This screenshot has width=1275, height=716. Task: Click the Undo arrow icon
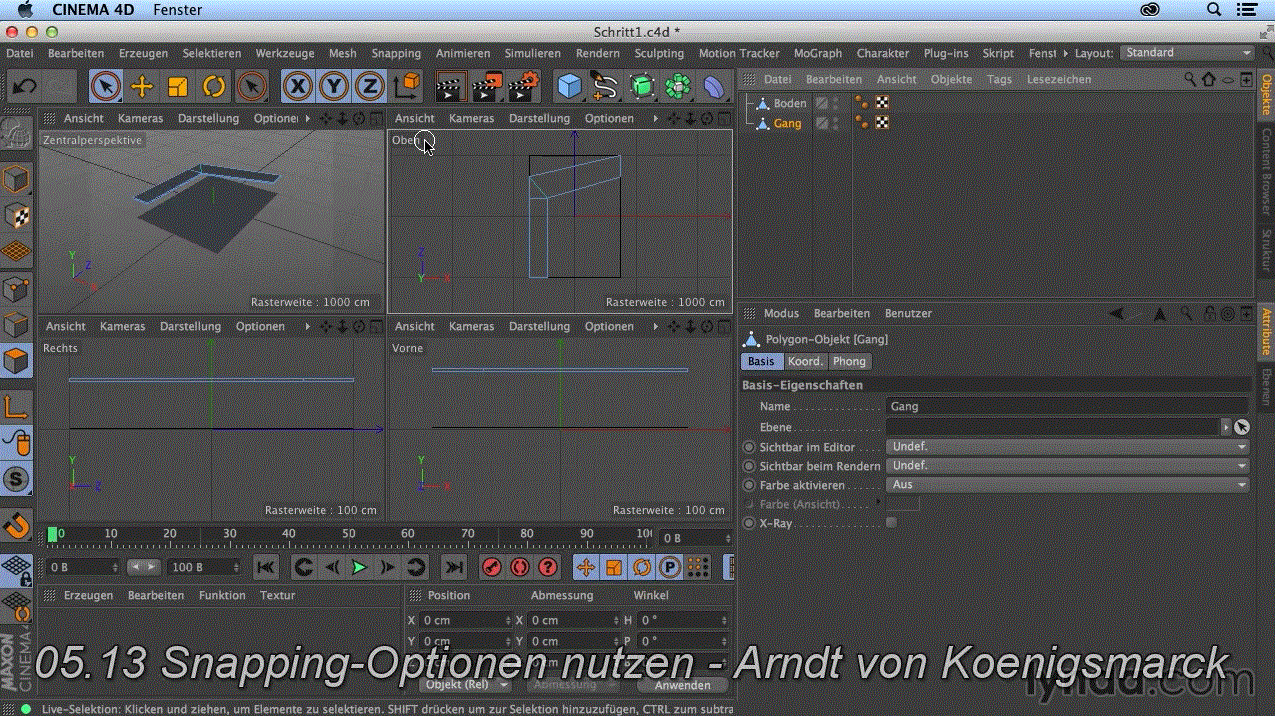pos(24,87)
